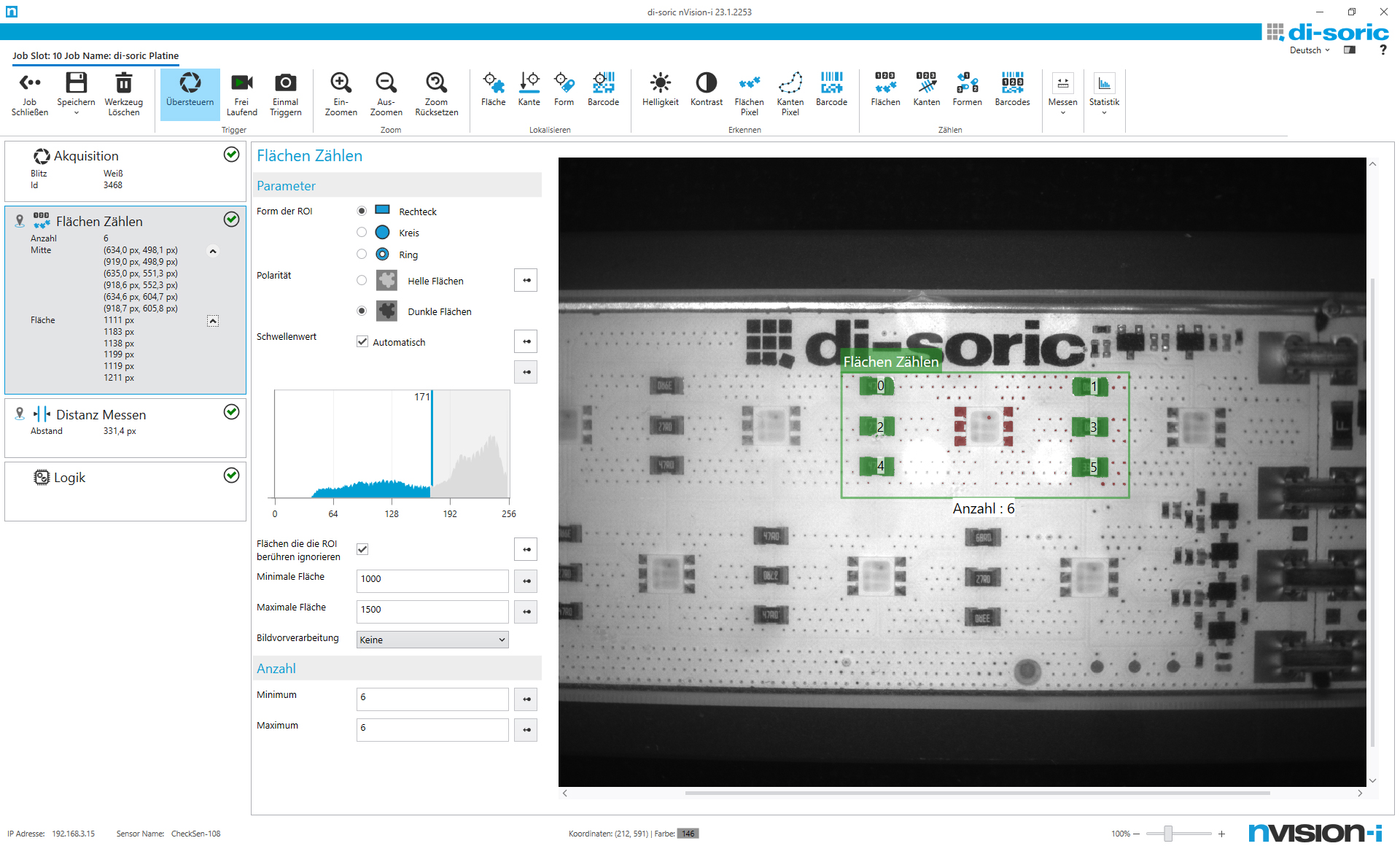The image size is (1400, 846).
Task: Add Erkennen Barcode tool
Action: point(831,89)
